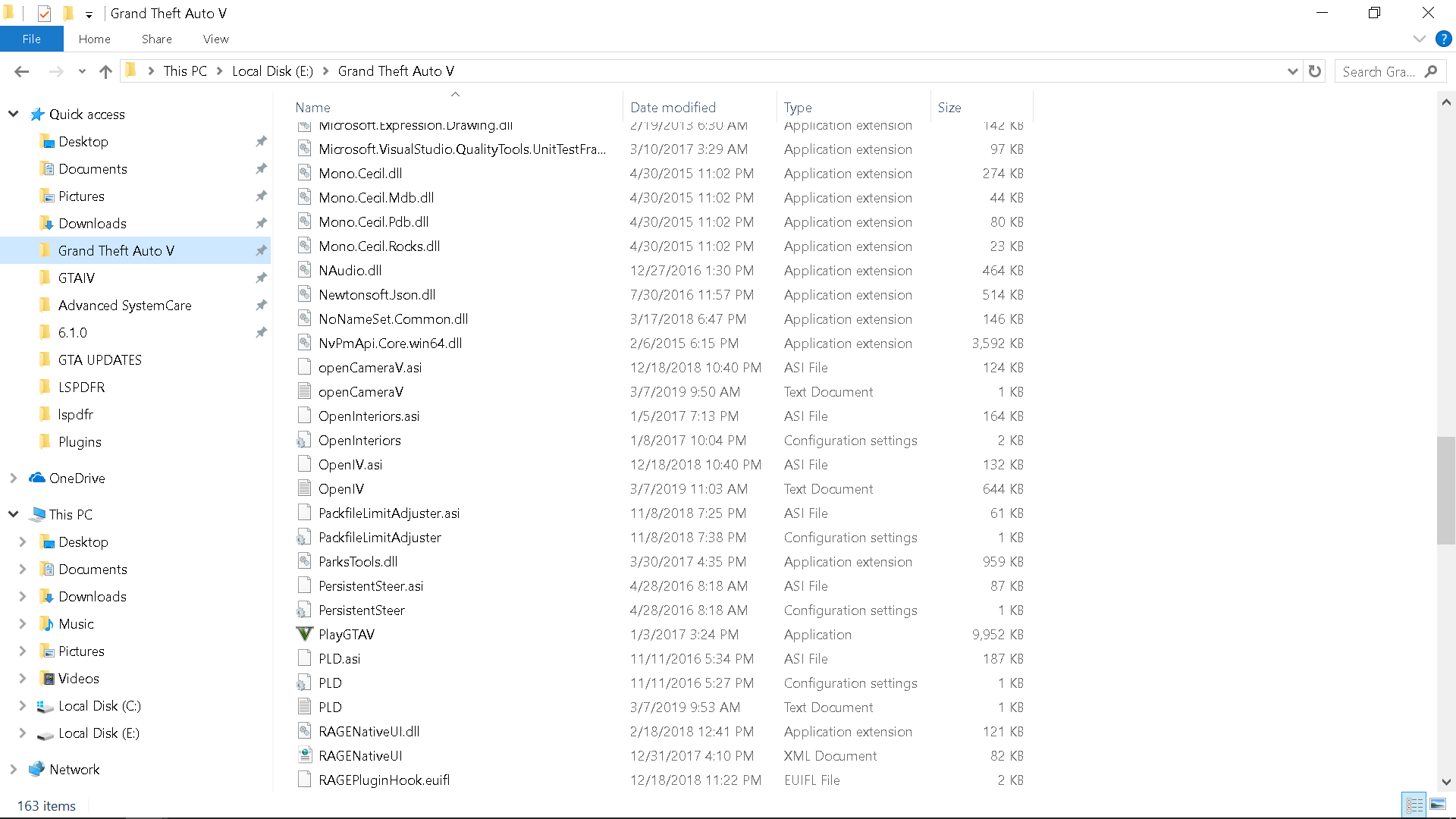Open the address bar history dropdown
The width and height of the screenshot is (1456, 819).
coord(1292,71)
